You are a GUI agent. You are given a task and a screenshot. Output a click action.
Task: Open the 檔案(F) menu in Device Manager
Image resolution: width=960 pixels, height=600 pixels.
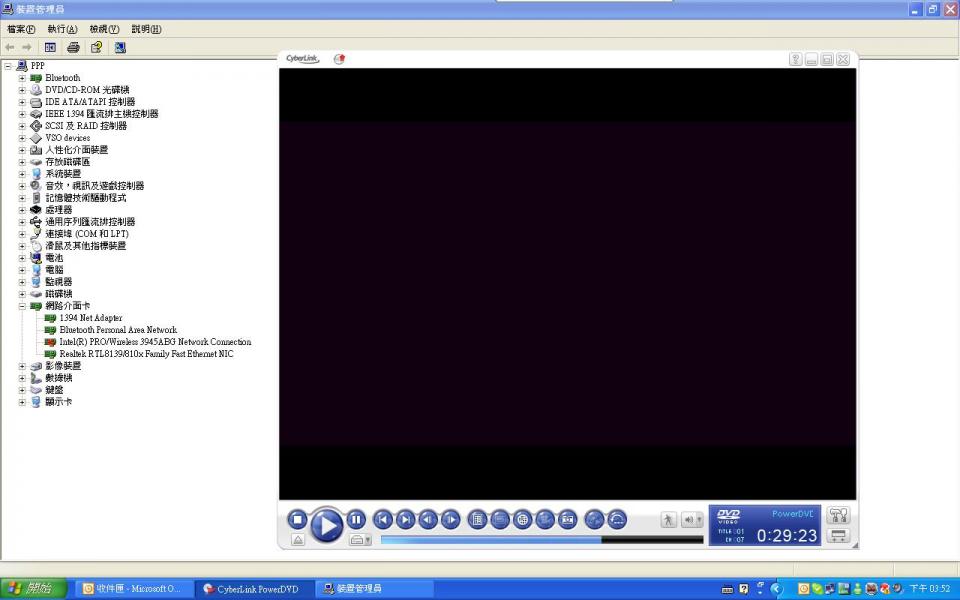coord(21,29)
